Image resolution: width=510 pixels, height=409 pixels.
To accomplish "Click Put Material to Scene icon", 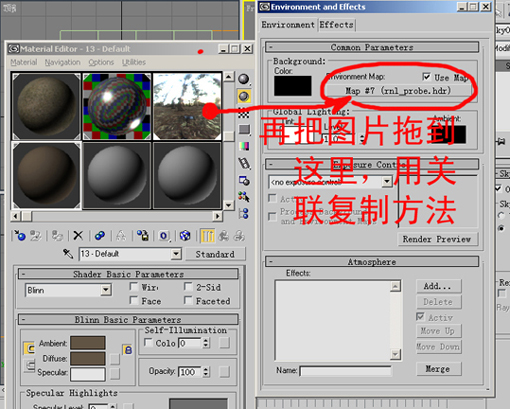I will click(35, 236).
